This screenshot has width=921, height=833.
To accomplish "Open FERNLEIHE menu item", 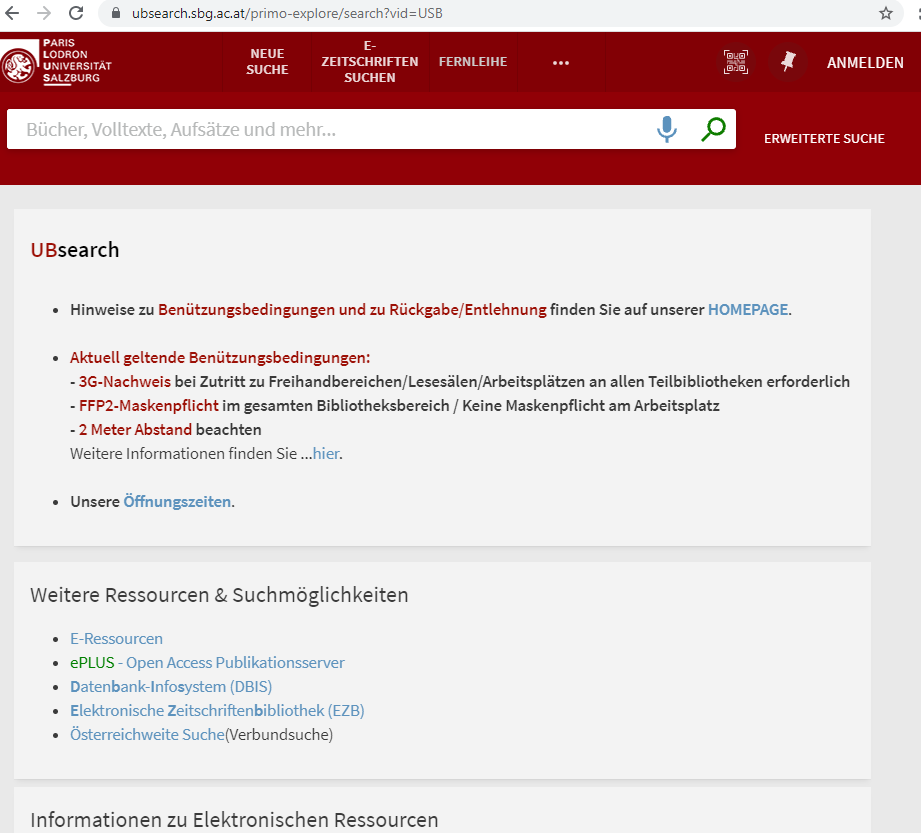I will point(473,62).
